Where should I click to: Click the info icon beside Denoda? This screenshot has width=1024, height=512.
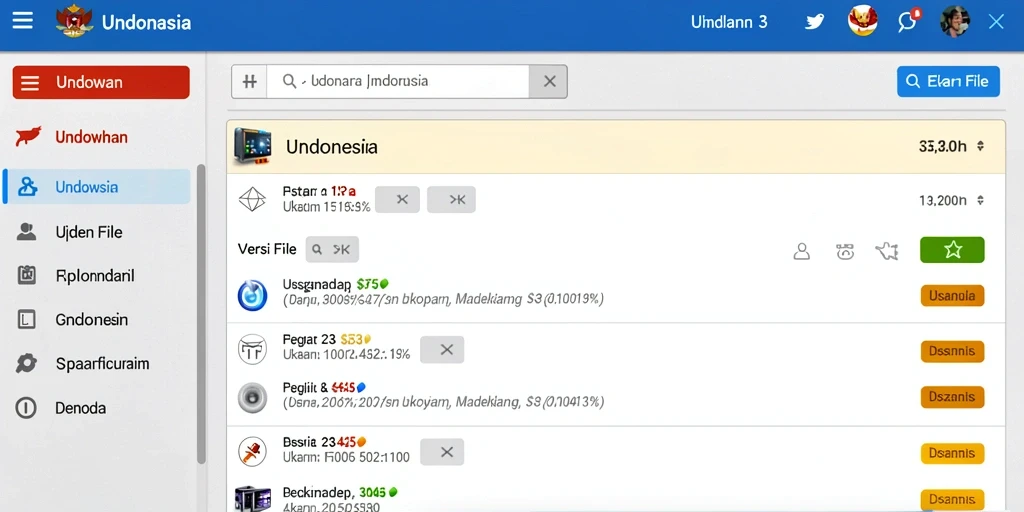click(25, 408)
